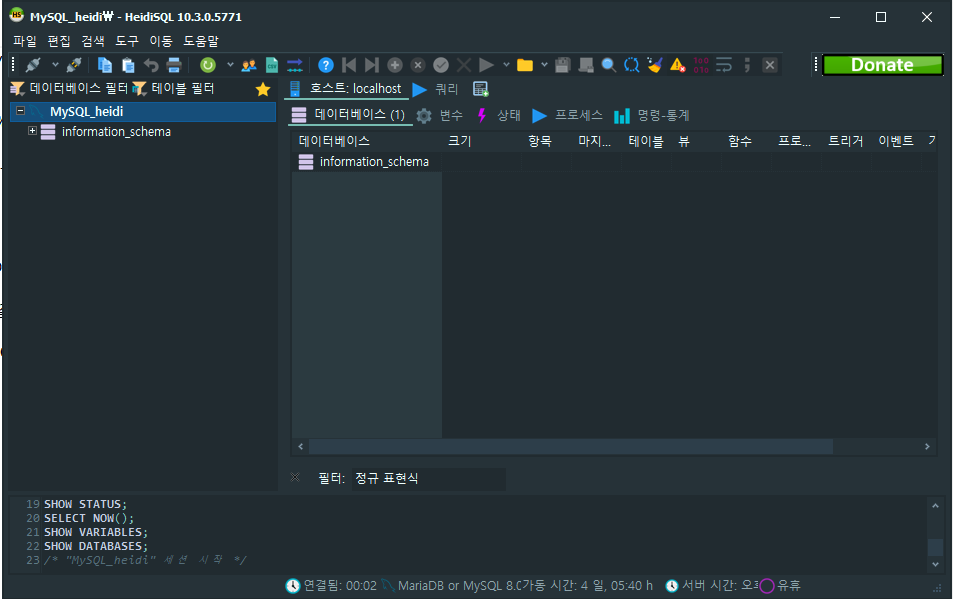Open the Run query dropdown arrow
Viewport: 953px width, 599px height.
tap(506, 65)
